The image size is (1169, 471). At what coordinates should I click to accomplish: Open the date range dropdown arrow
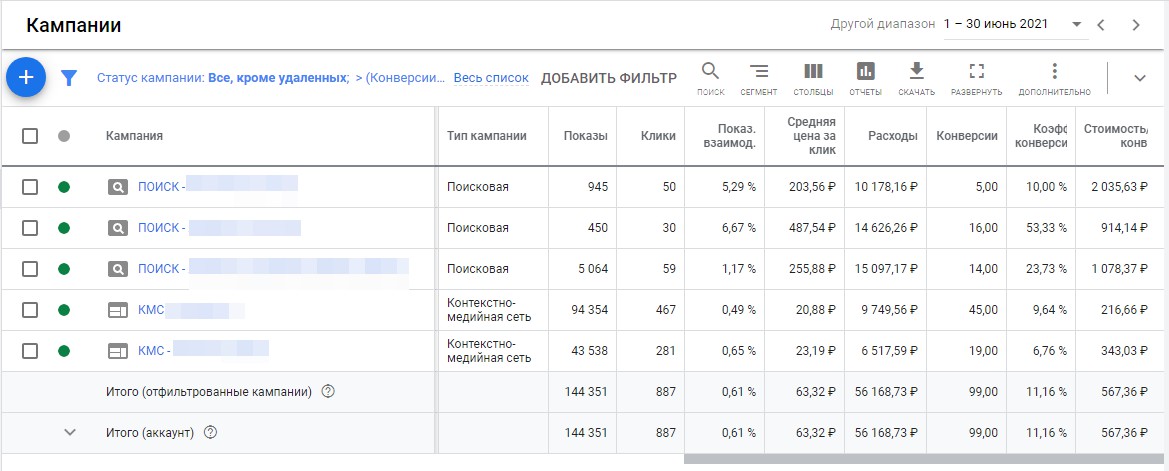coord(1076,25)
